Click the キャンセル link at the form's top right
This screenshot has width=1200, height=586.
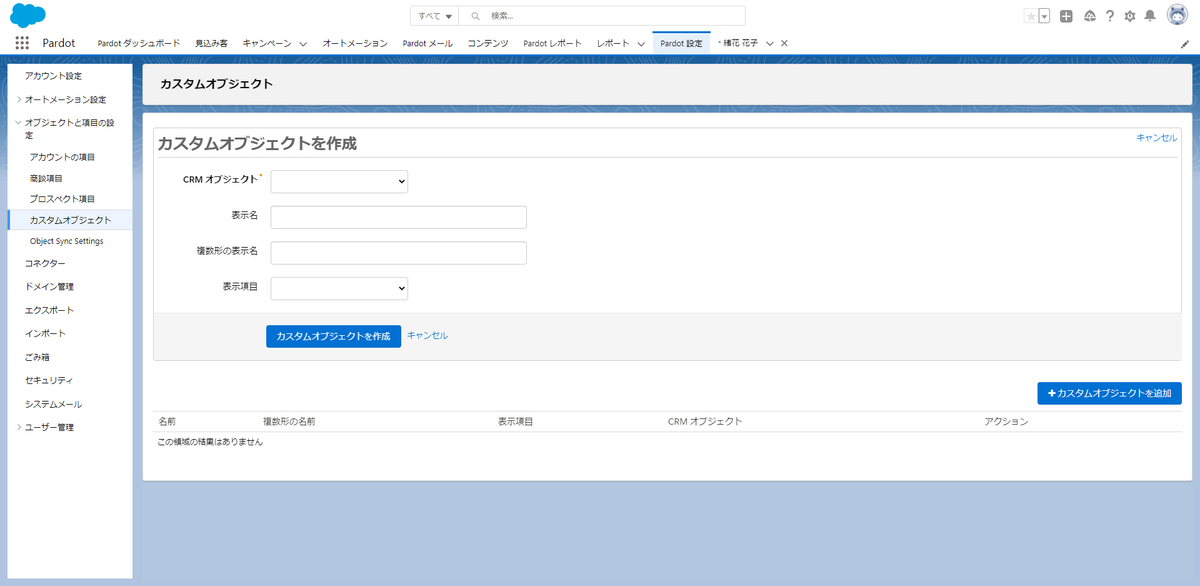tap(1156, 138)
